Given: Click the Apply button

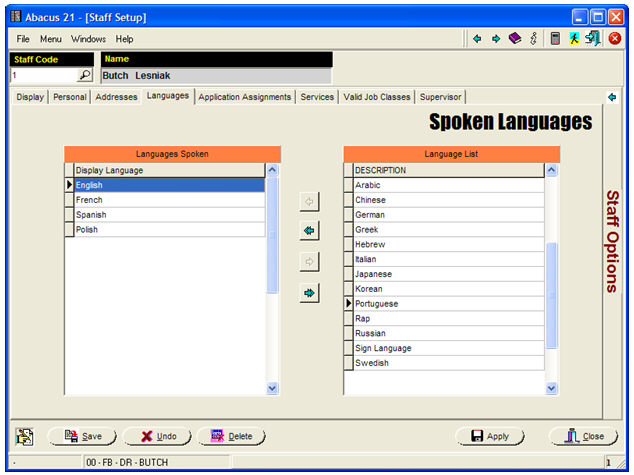Looking at the screenshot, I should [490, 436].
